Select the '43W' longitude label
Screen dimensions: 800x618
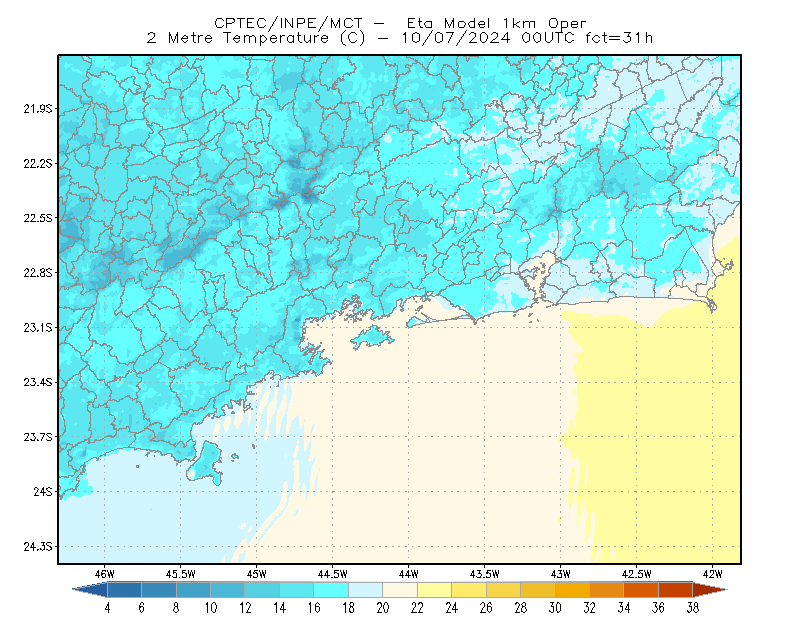pos(560,574)
